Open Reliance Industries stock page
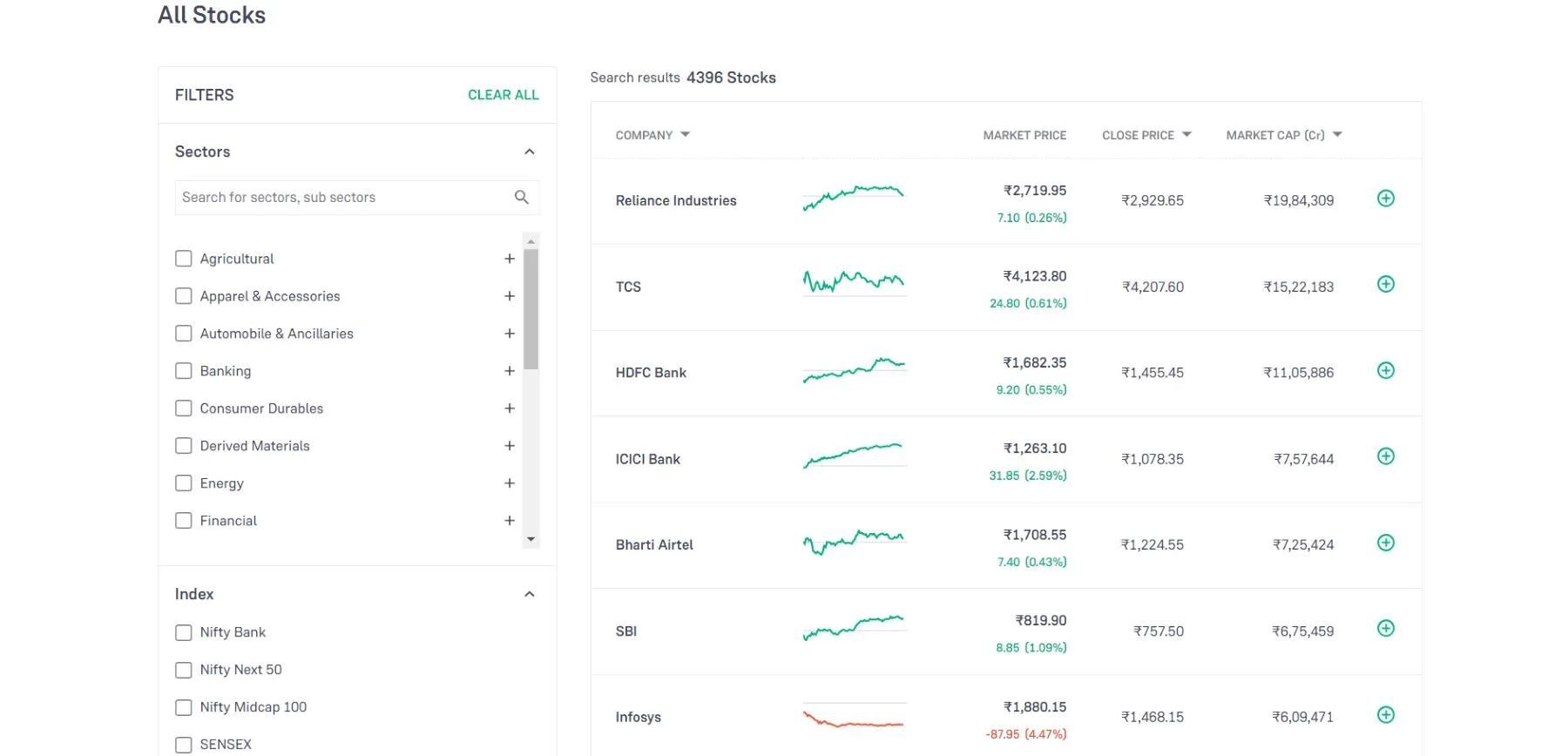 [x=676, y=200]
